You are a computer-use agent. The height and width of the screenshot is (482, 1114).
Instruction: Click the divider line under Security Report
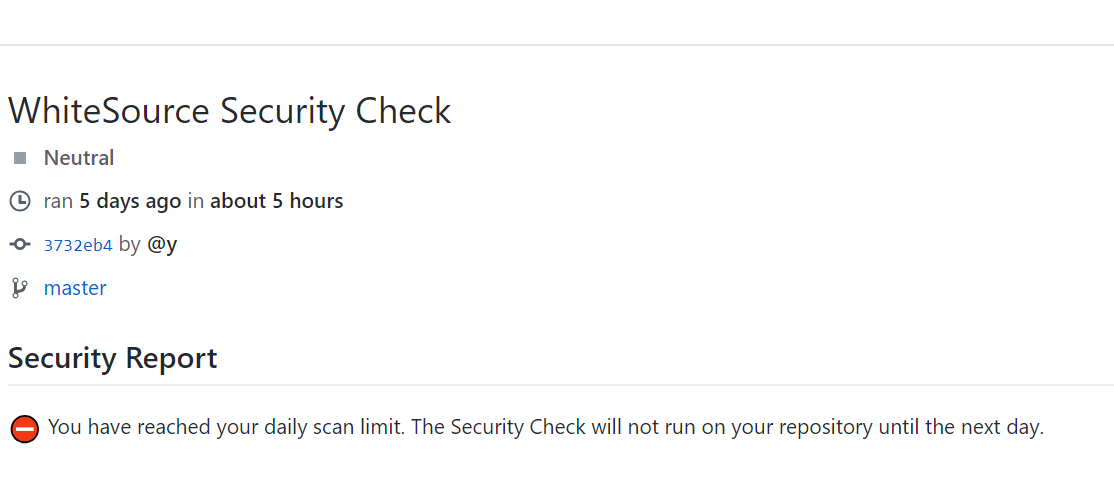[560, 385]
